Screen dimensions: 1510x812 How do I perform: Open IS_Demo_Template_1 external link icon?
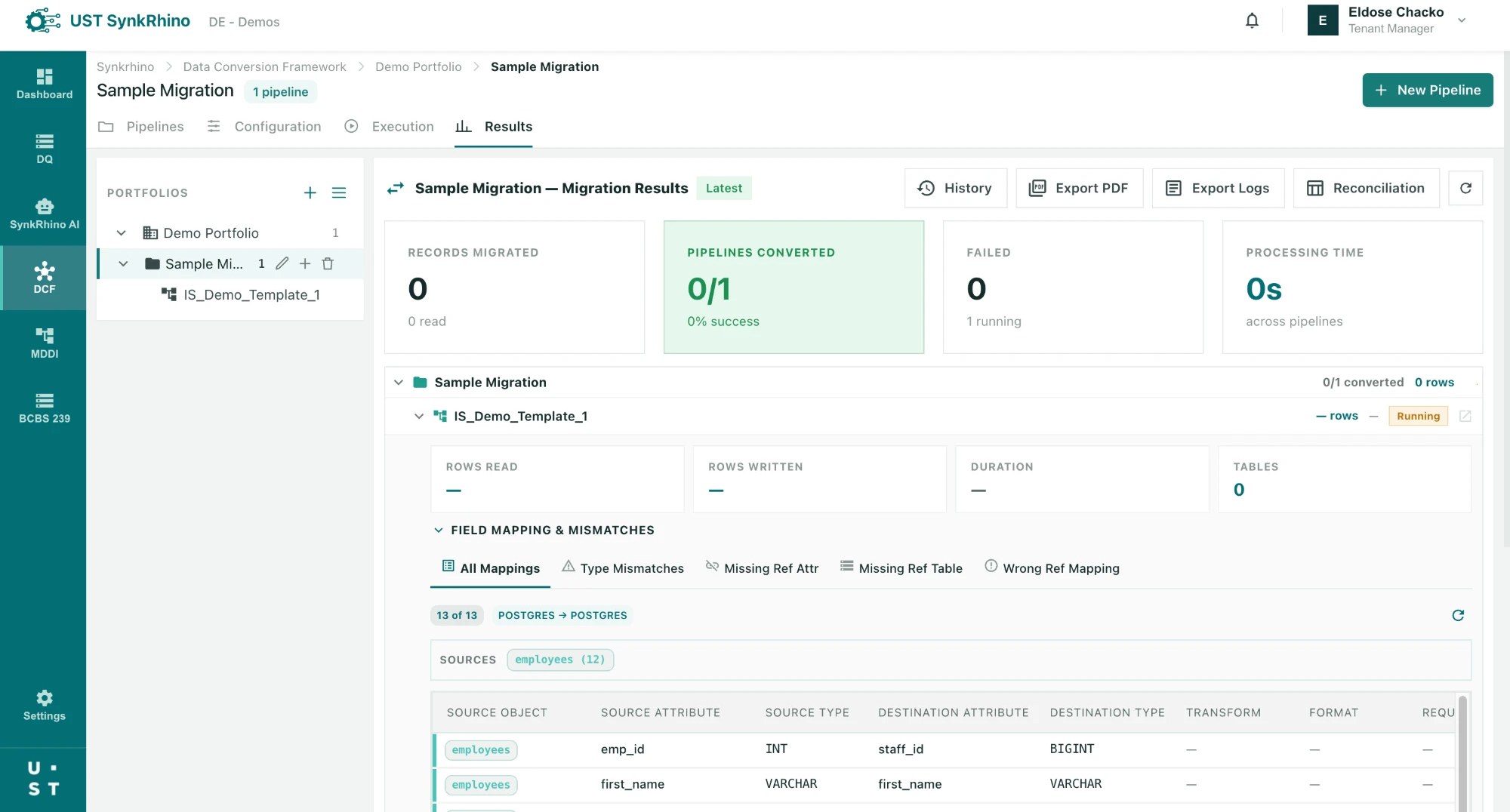tap(1465, 416)
